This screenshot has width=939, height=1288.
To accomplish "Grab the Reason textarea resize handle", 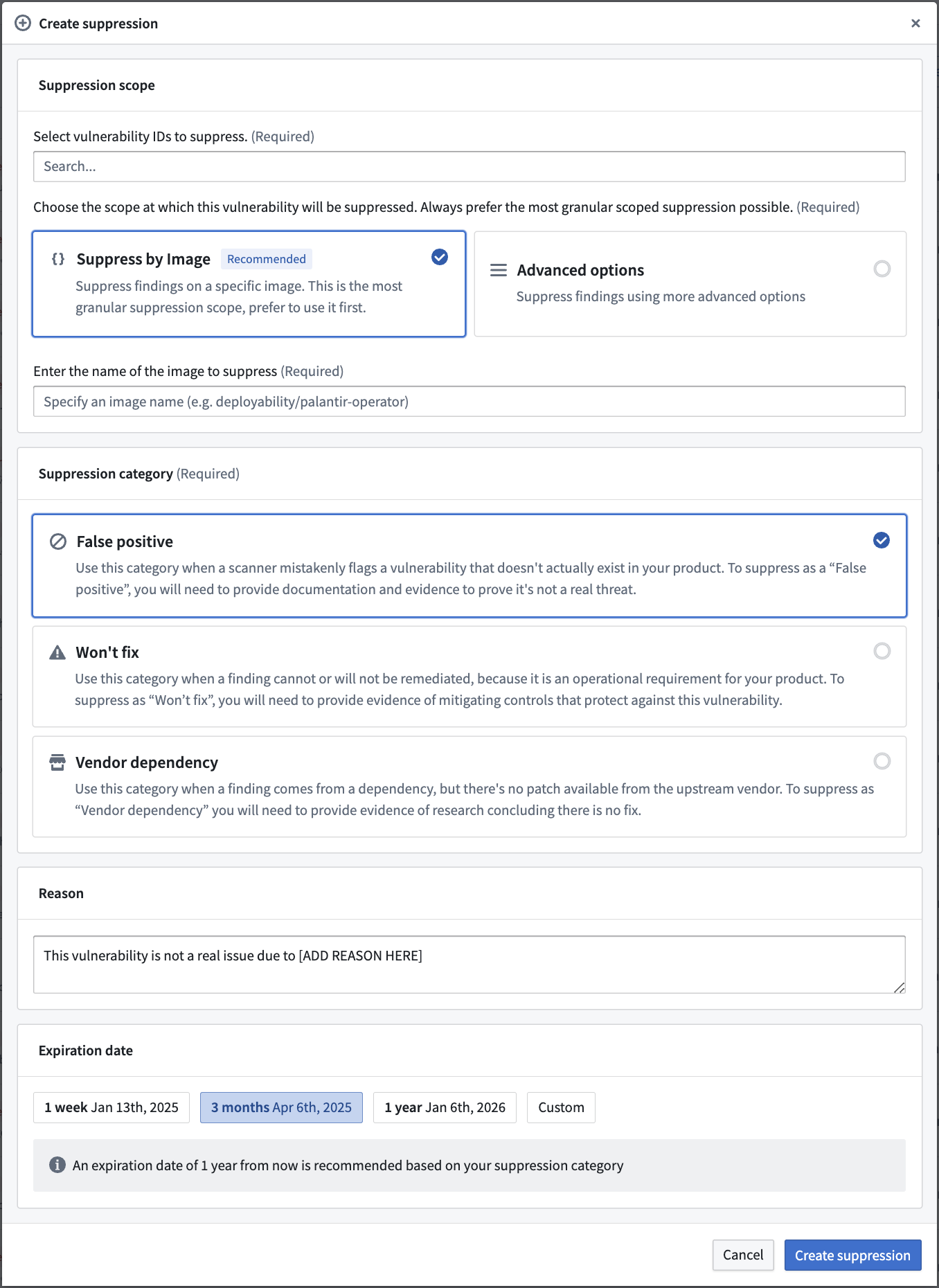I will tap(899, 987).
